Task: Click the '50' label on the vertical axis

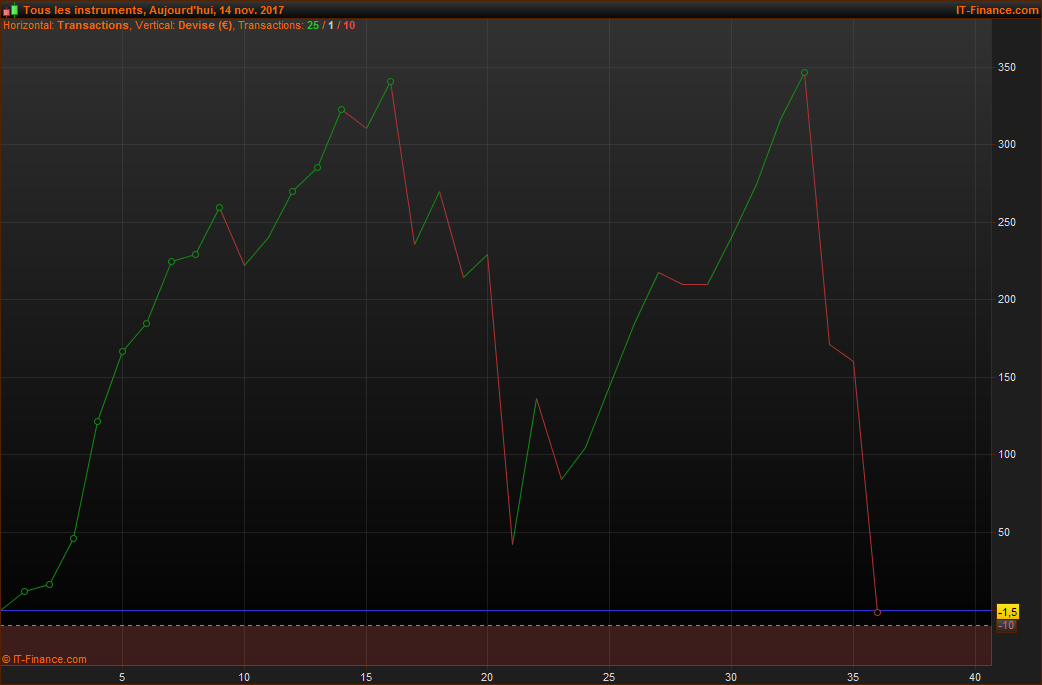Action: point(1003,532)
